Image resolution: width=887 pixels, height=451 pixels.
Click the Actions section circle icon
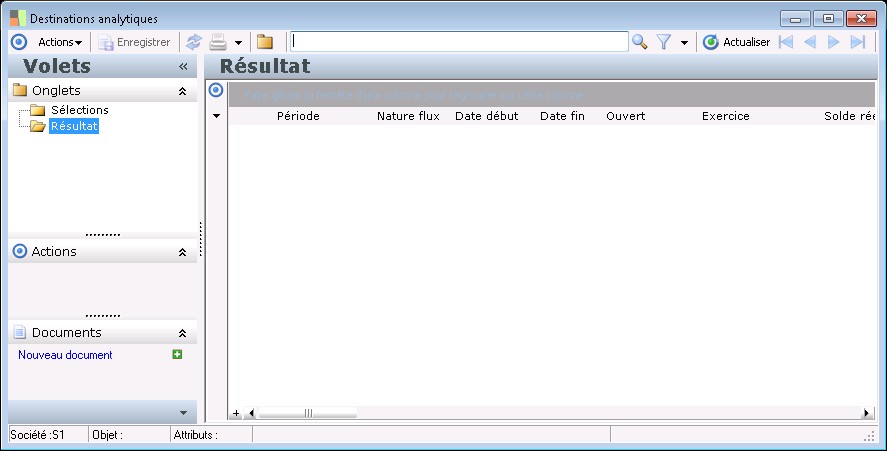point(20,251)
